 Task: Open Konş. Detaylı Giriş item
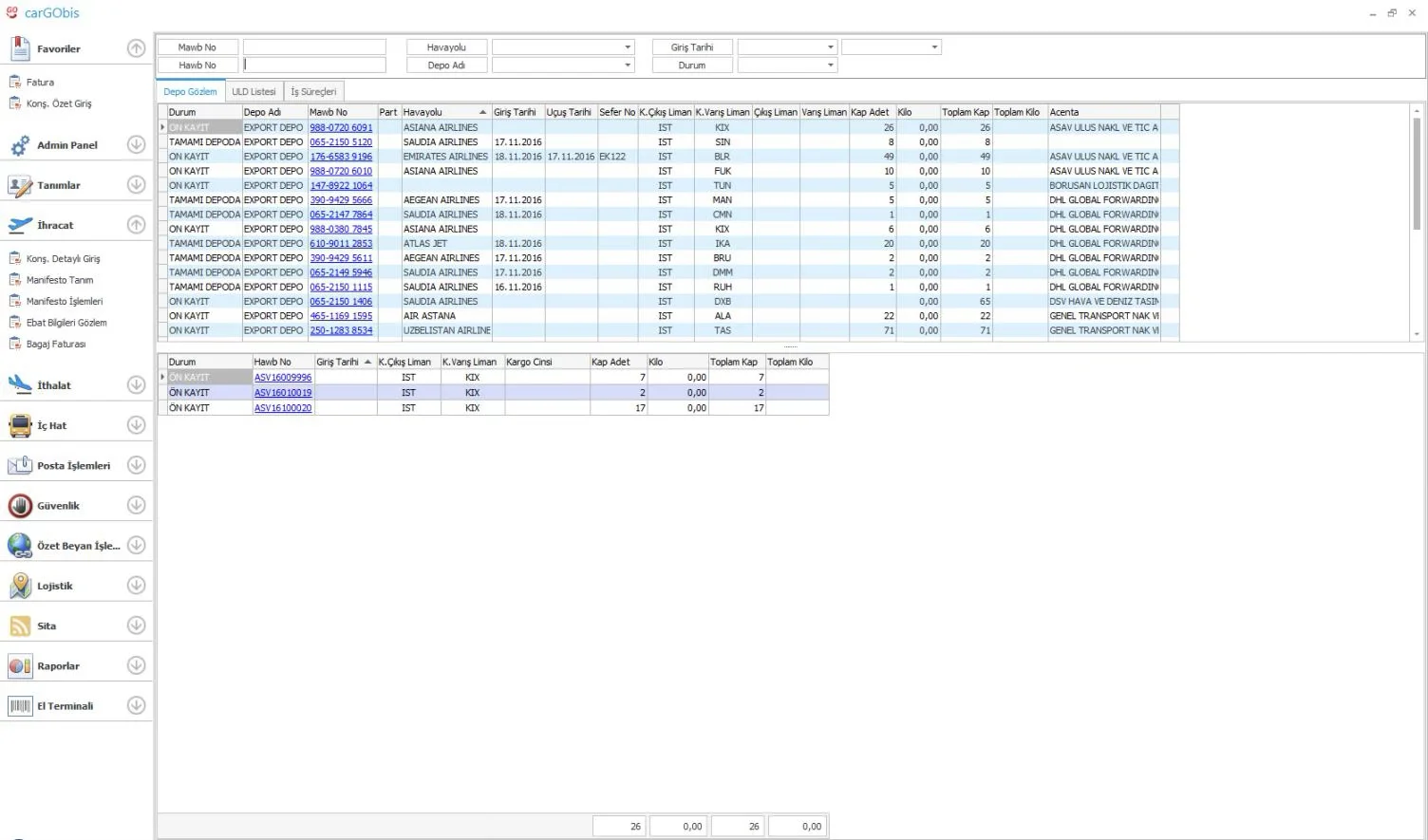[x=63, y=258]
